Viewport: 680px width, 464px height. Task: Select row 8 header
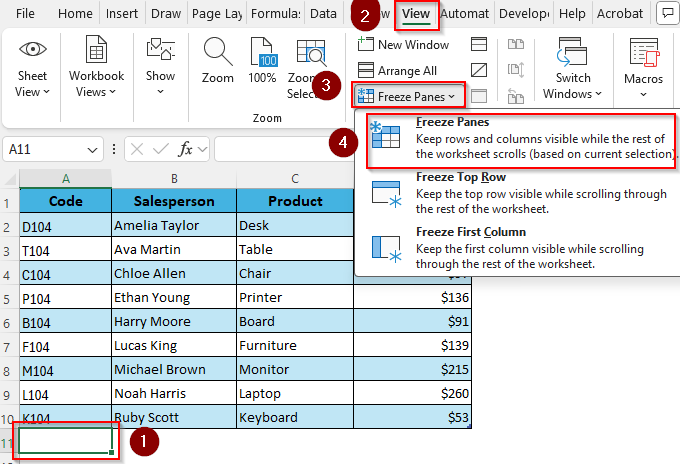pos(8,370)
